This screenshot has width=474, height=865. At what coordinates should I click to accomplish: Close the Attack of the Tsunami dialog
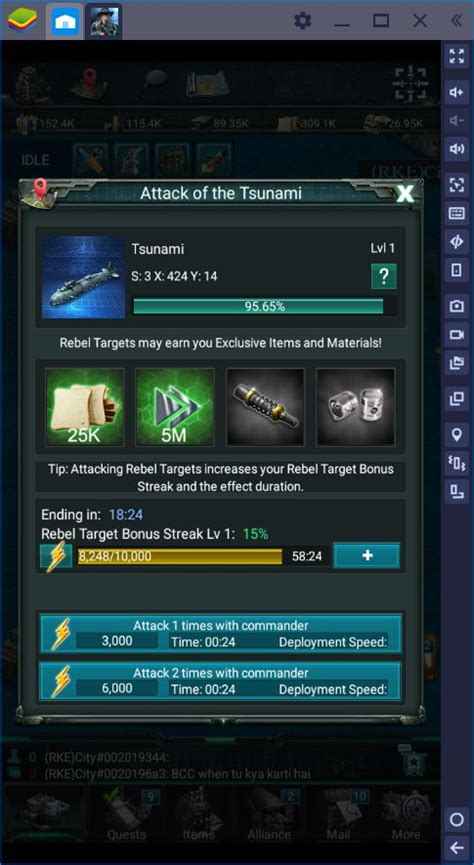(x=406, y=194)
